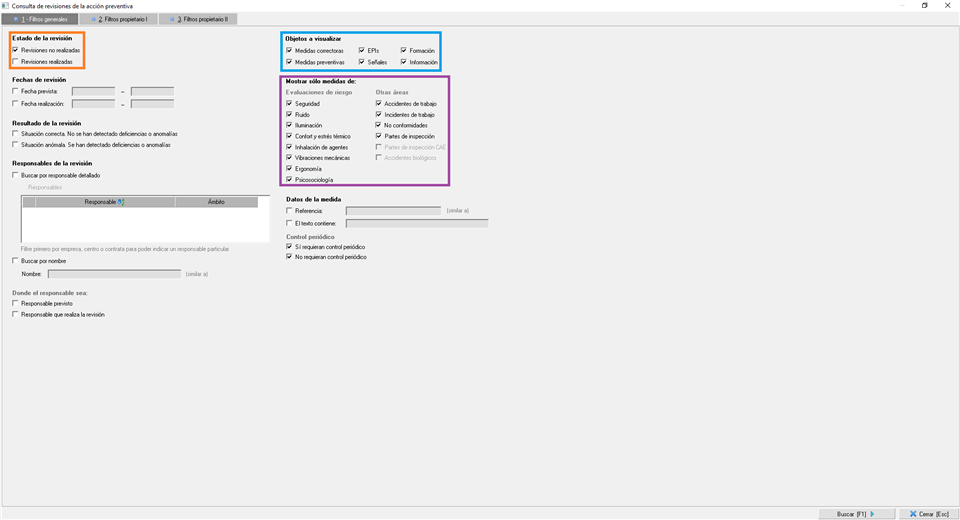
Task: Uncheck Accidentes de trabajo
Action: [379, 104]
